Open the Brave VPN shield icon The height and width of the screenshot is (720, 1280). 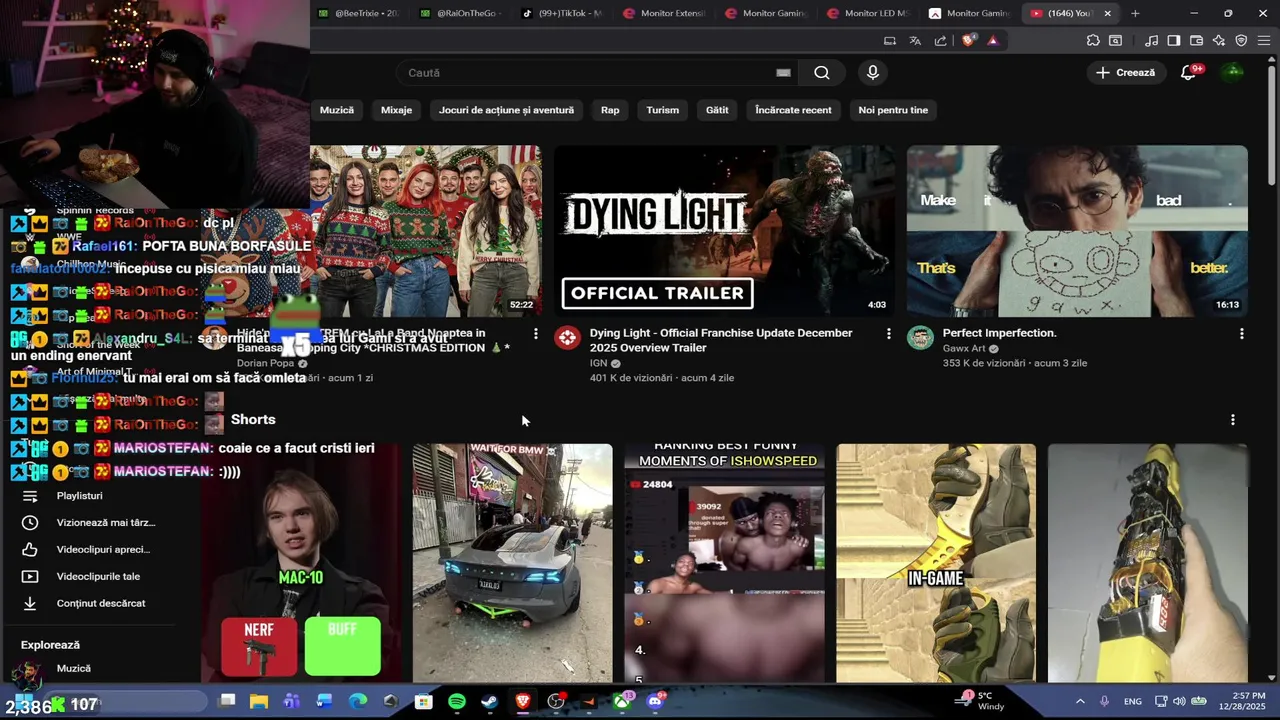tap(1241, 41)
